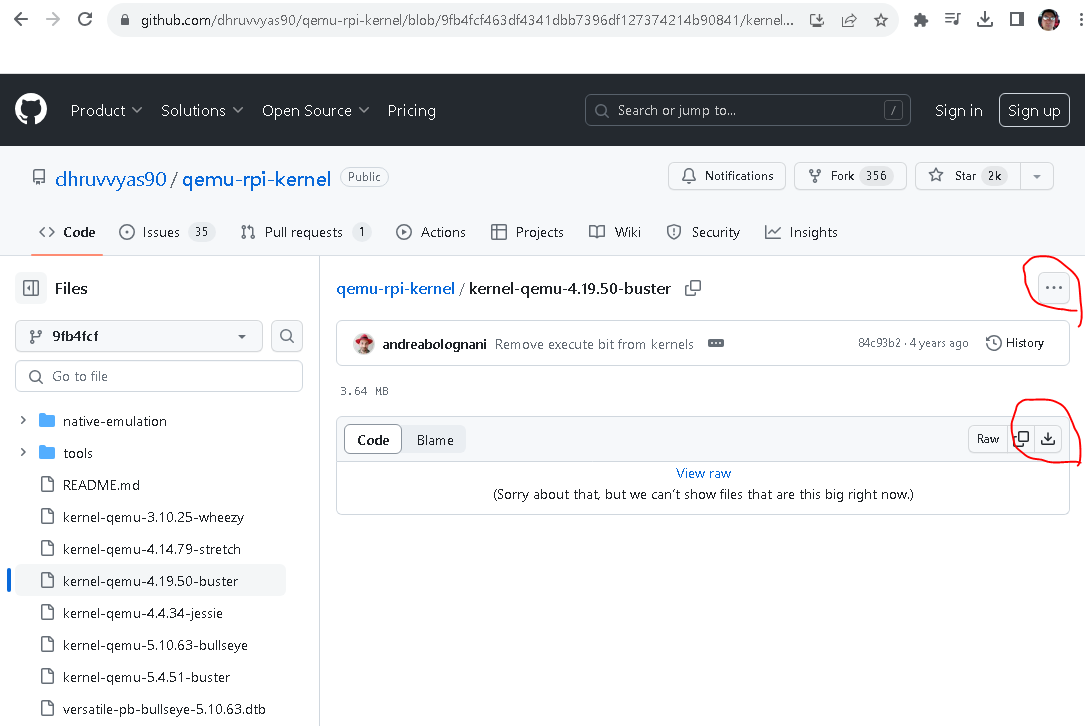Click the View raw link
1085x726 pixels.
pos(703,473)
